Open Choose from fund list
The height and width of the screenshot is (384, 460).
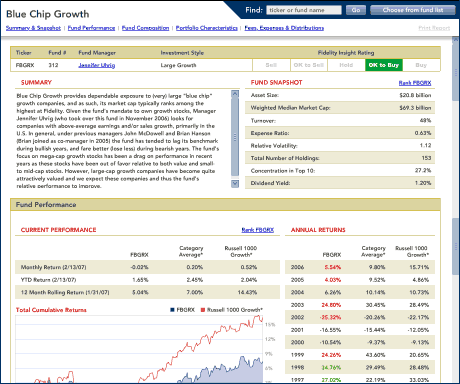point(413,10)
